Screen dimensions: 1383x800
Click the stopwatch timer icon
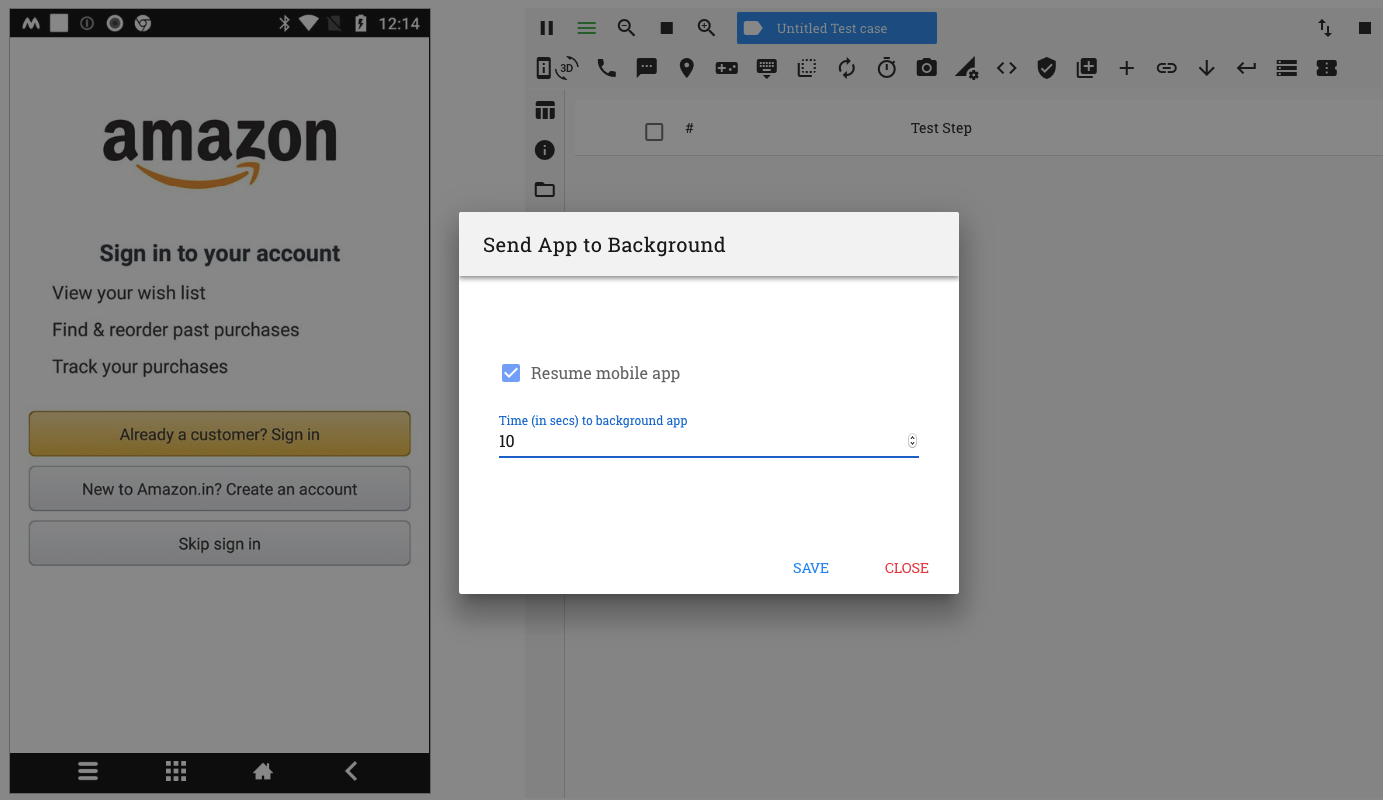tap(887, 68)
